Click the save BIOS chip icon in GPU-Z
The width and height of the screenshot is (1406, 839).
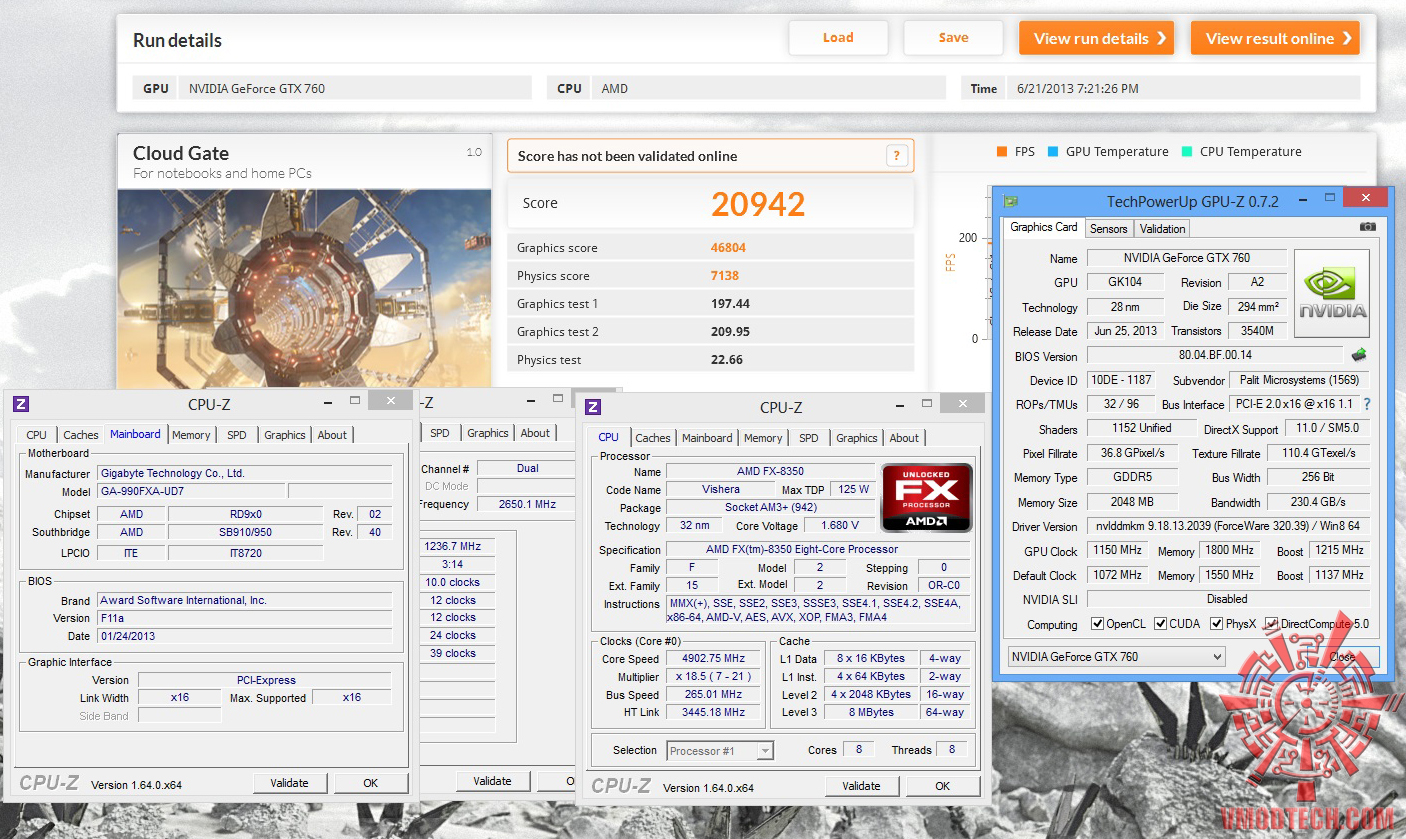tap(1359, 355)
